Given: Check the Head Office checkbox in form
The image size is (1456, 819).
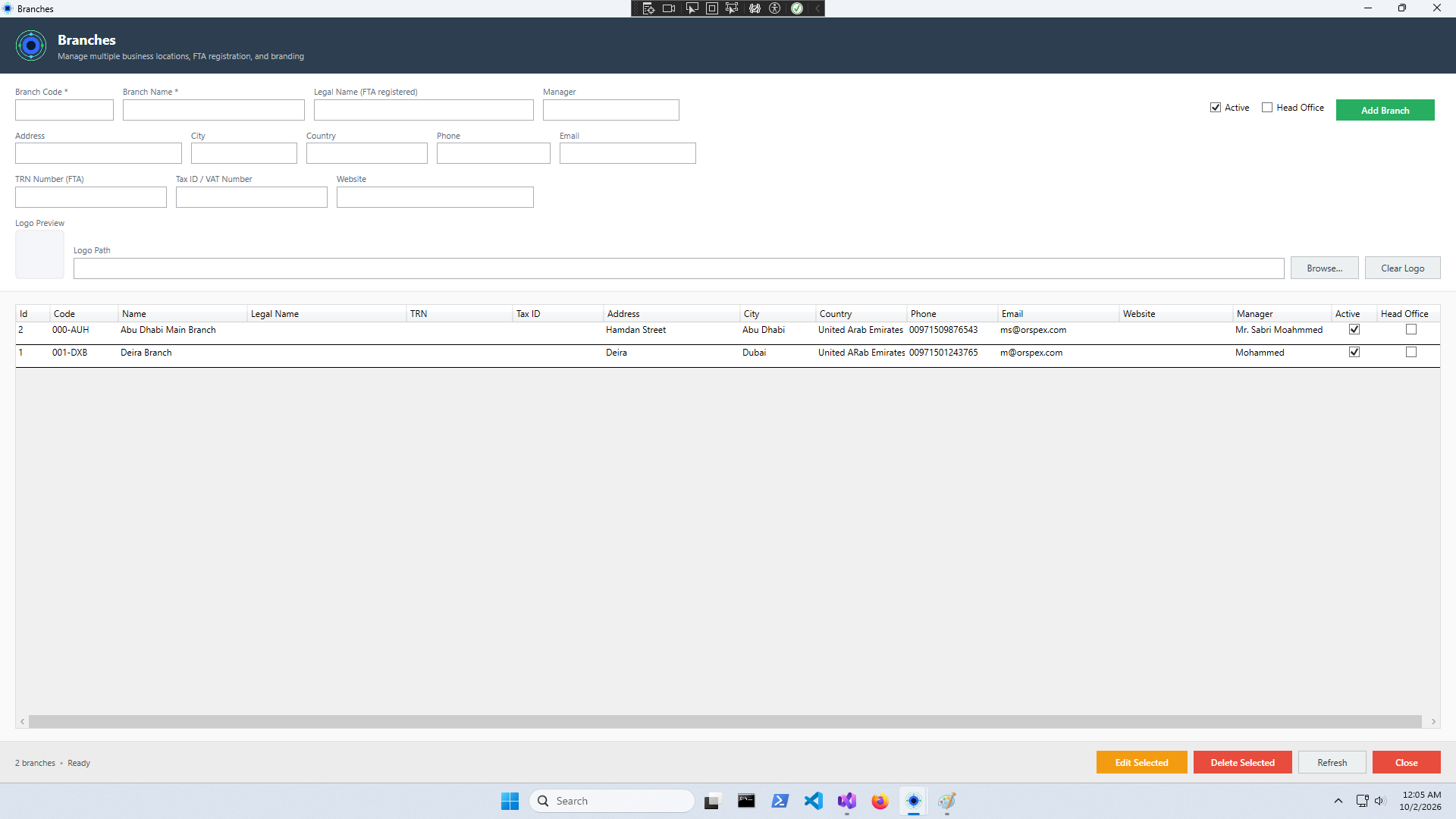Looking at the screenshot, I should tap(1267, 108).
